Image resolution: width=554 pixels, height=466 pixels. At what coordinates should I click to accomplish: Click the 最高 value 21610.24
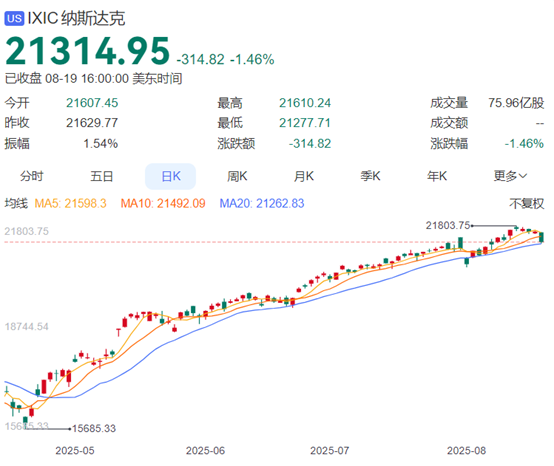click(305, 103)
